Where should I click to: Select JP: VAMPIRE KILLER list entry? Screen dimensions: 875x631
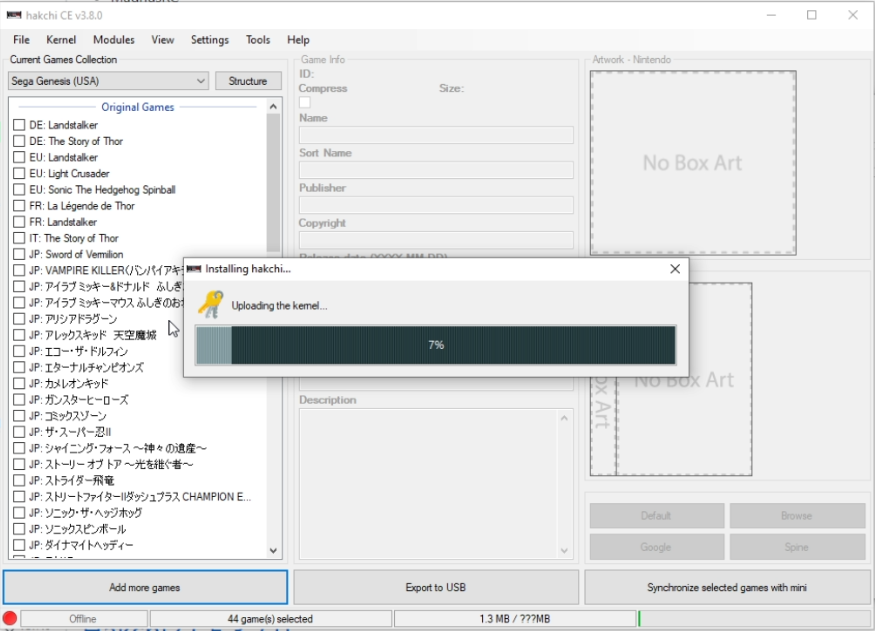click(106, 271)
